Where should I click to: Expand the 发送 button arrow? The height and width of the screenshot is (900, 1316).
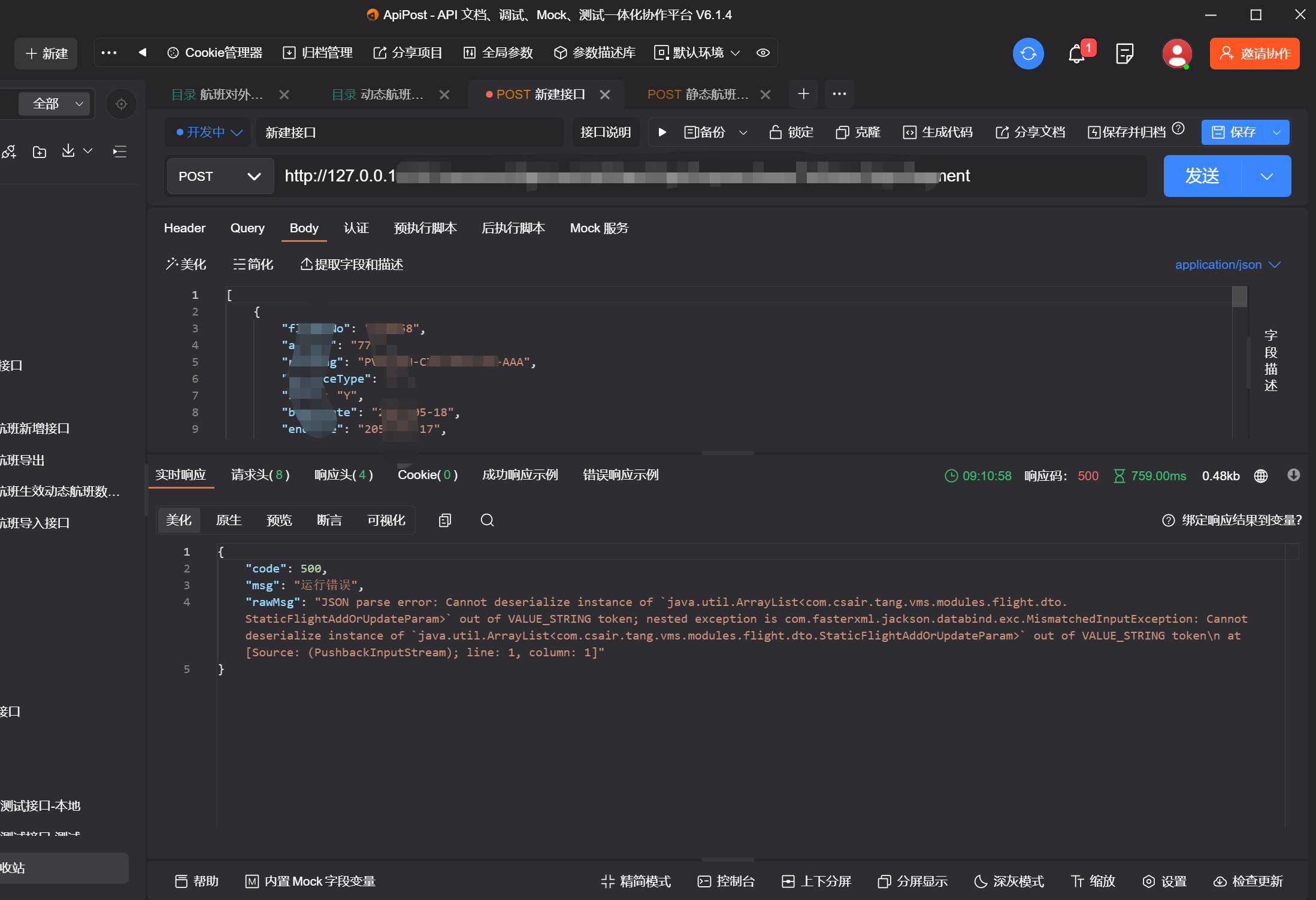click(x=1266, y=176)
